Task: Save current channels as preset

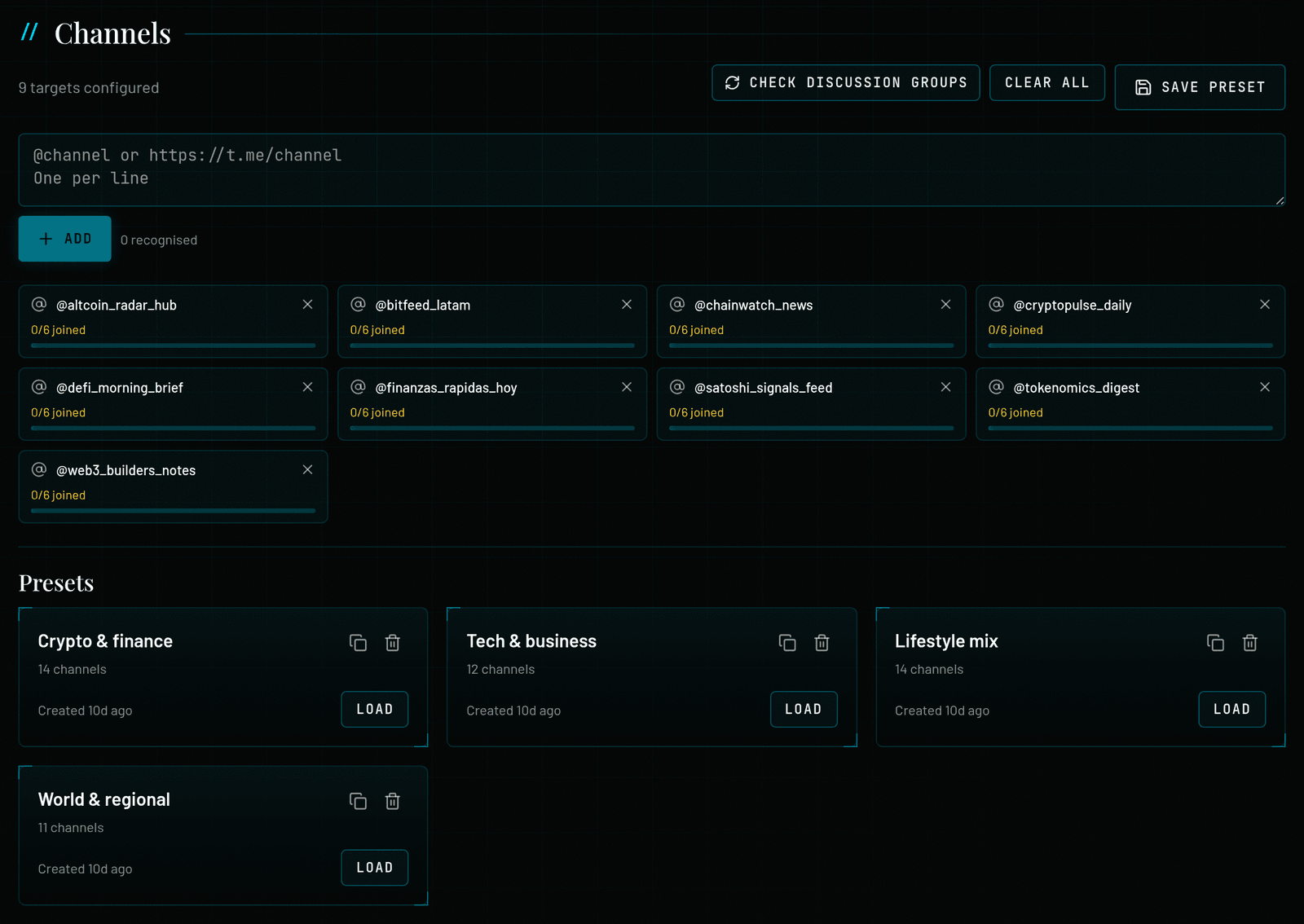Action: [1200, 87]
